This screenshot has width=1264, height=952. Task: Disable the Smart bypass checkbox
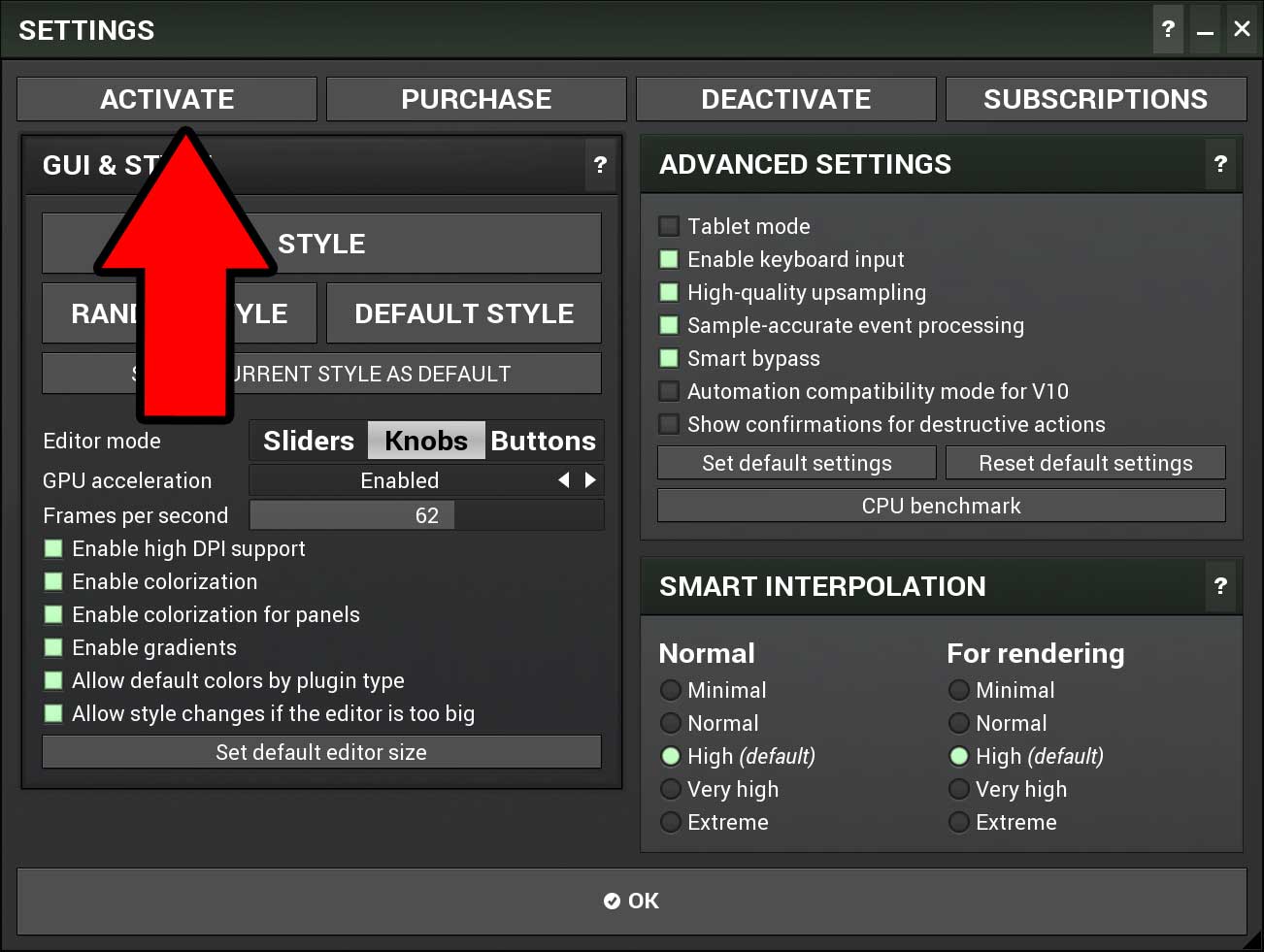pyautogui.click(x=669, y=358)
